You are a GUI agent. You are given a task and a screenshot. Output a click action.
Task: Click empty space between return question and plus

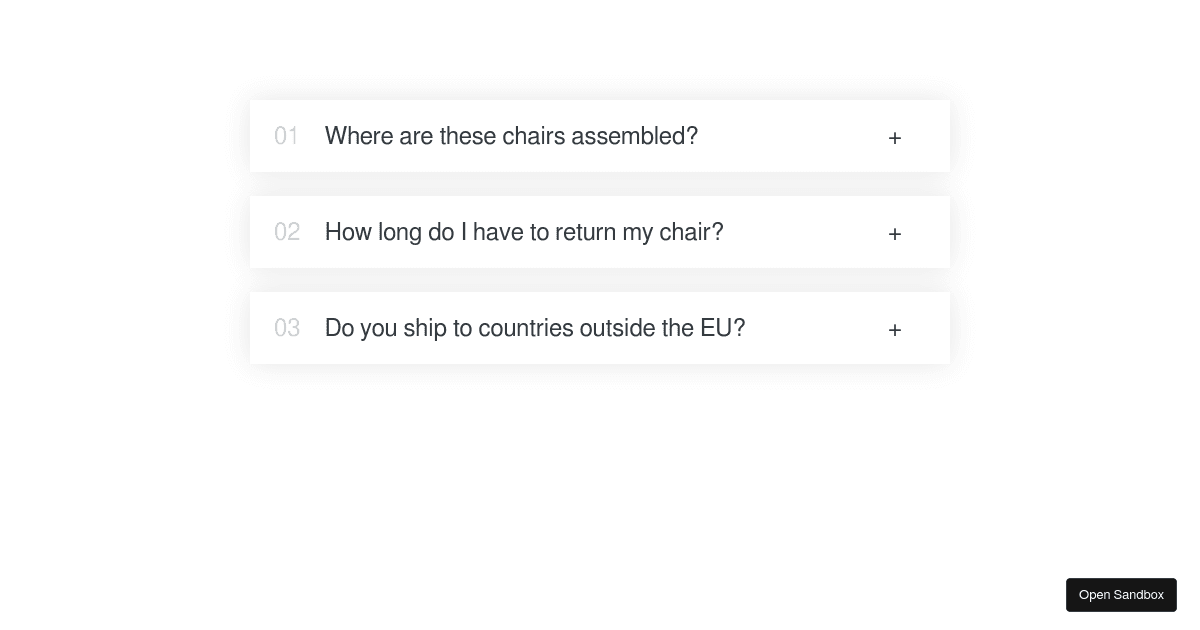[x=805, y=232]
